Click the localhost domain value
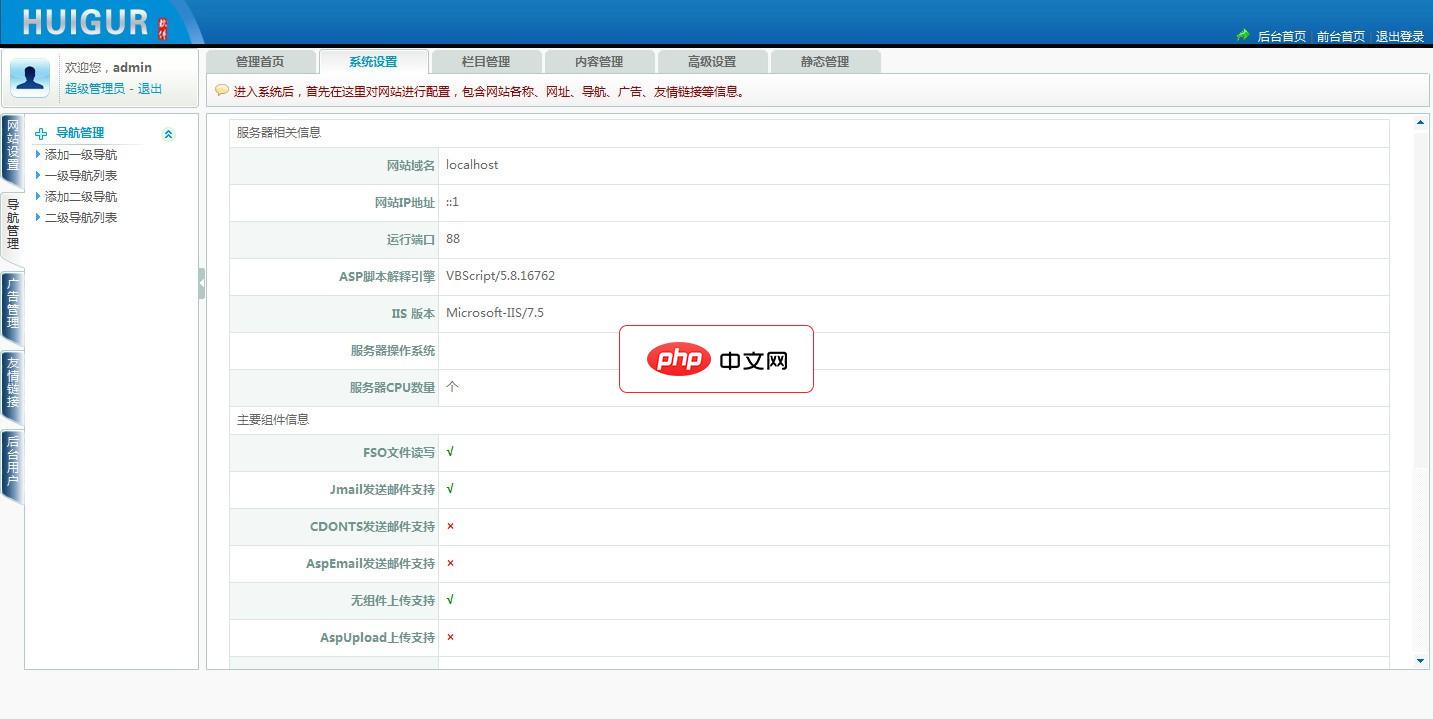Viewport: 1433px width, 719px height. 472,165
